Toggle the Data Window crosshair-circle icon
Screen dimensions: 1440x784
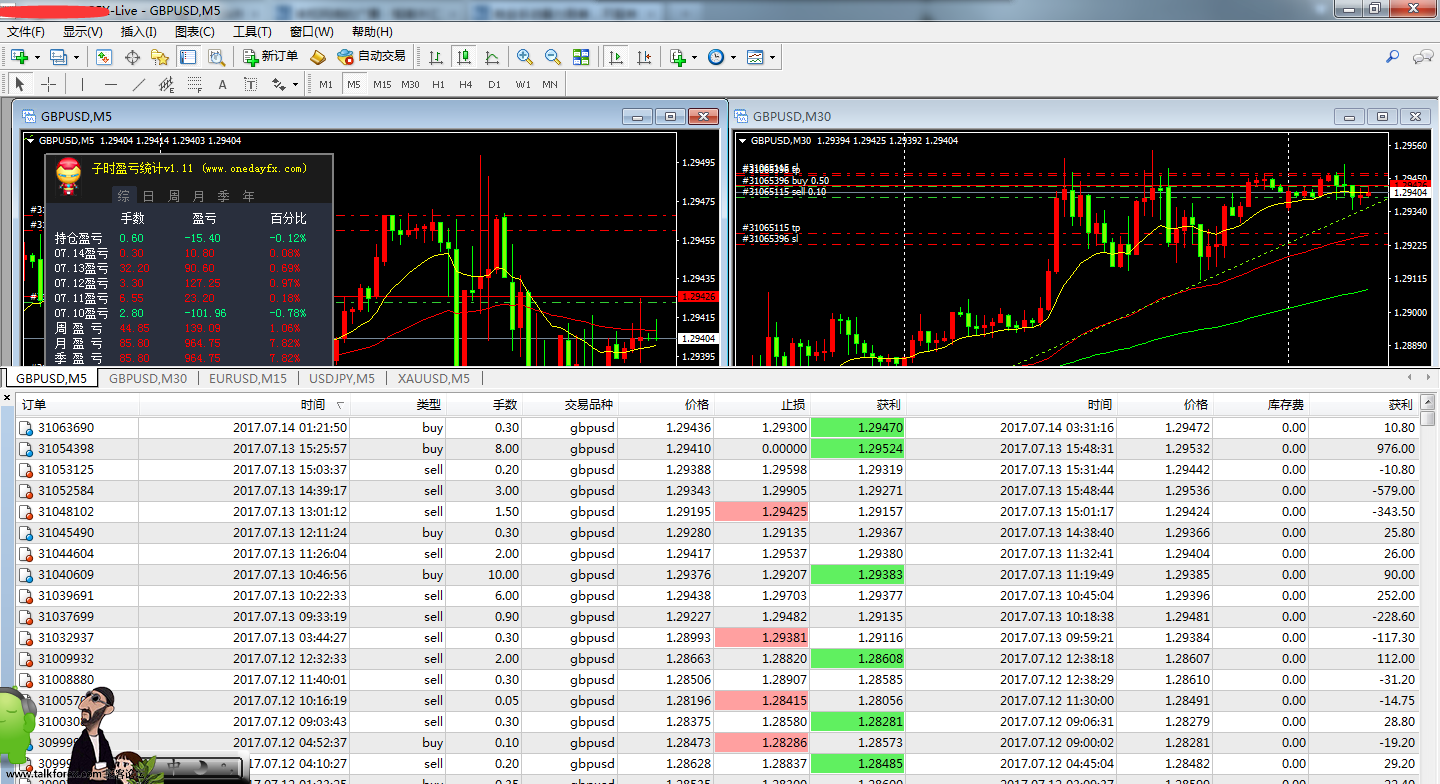(x=131, y=57)
